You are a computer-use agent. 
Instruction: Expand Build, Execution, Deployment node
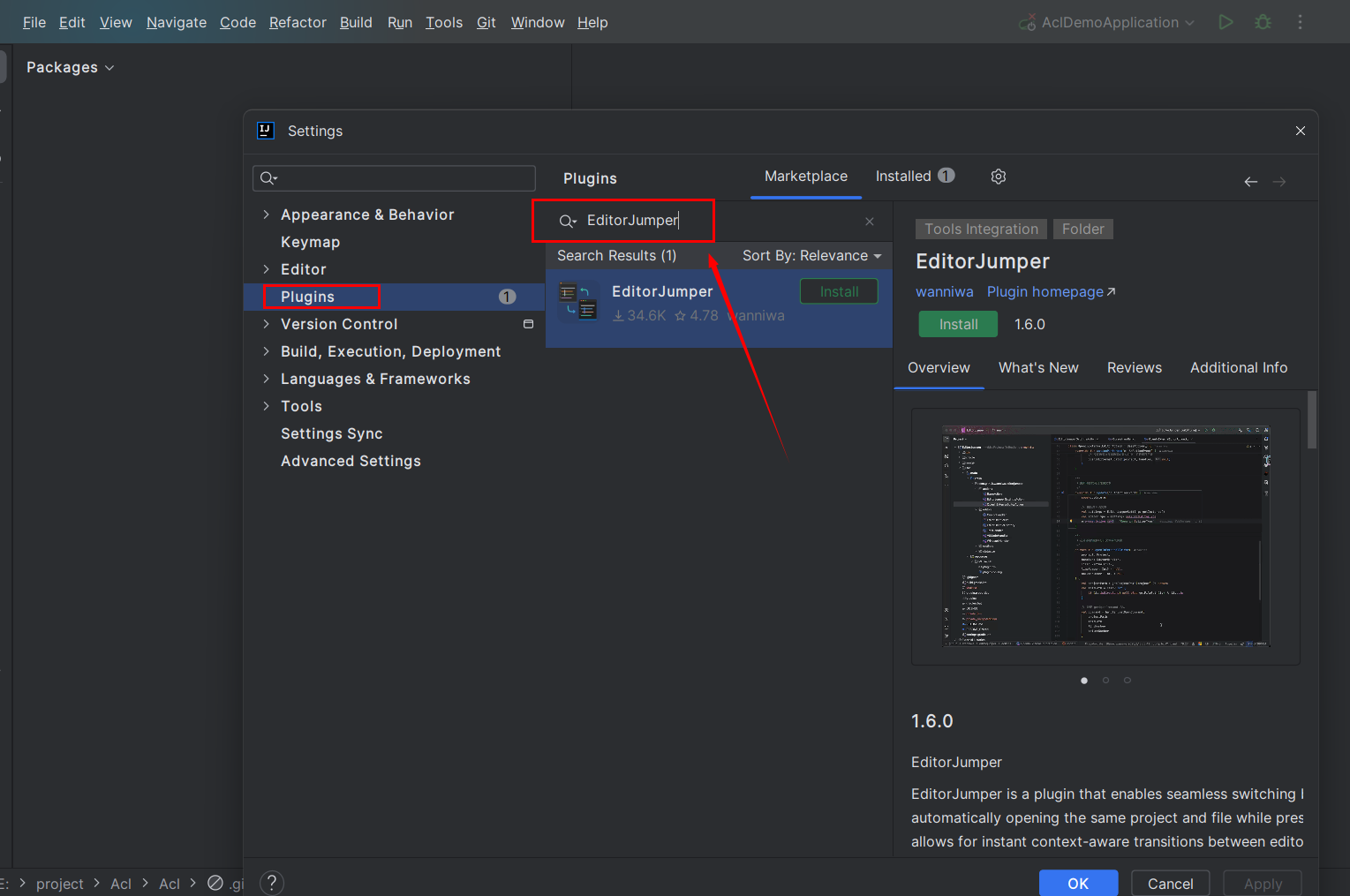coord(266,351)
